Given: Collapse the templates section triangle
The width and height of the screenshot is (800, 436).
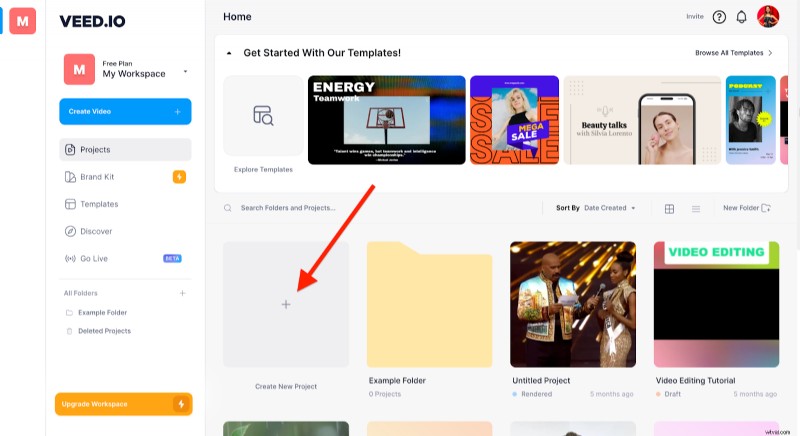Looking at the screenshot, I should [229, 53].
